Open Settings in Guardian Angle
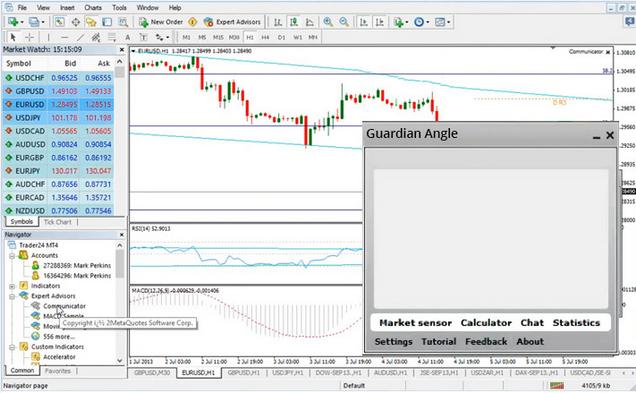The height and width of the screenshot is (393, 636). click(393, 342)
